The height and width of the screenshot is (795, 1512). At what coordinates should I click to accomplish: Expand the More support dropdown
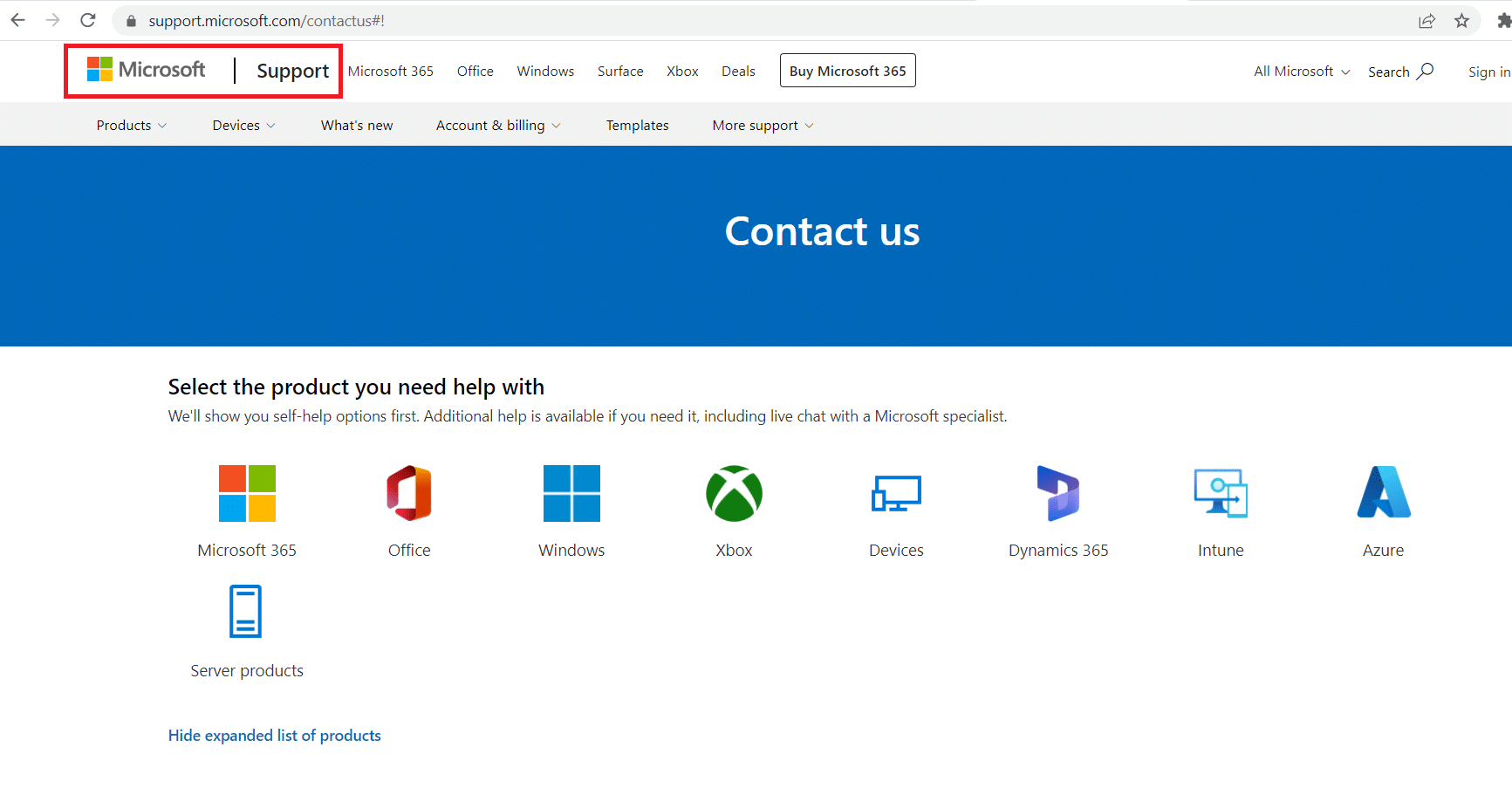(763, 126)
